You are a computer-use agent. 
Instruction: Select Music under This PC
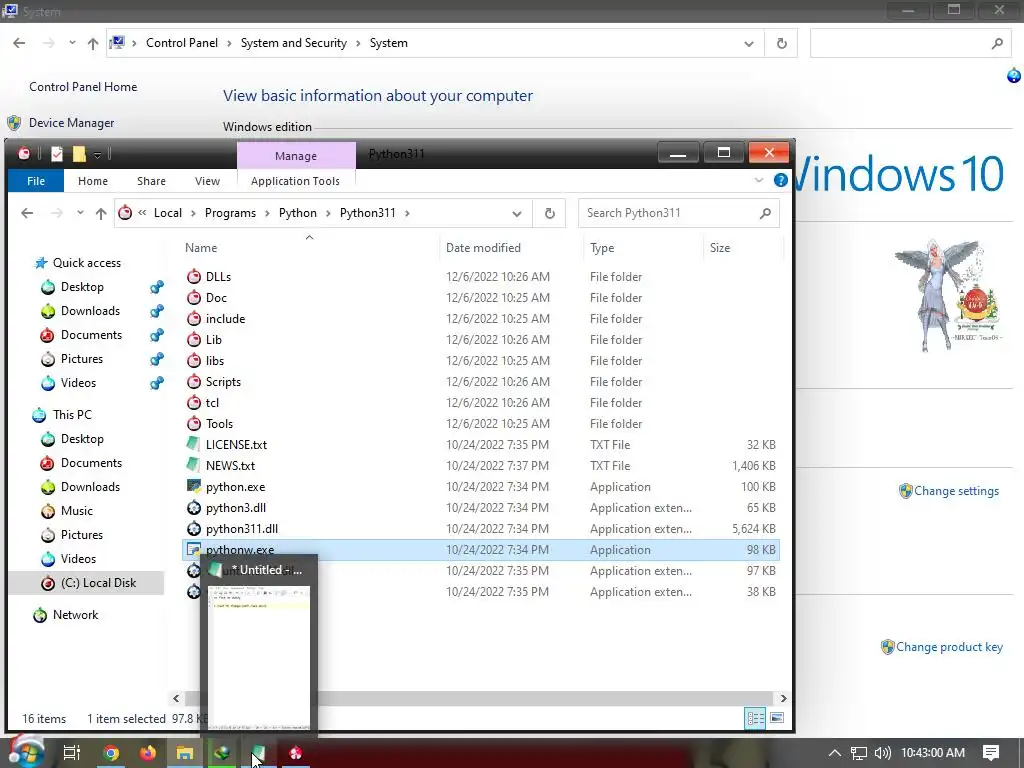point(76,511)
